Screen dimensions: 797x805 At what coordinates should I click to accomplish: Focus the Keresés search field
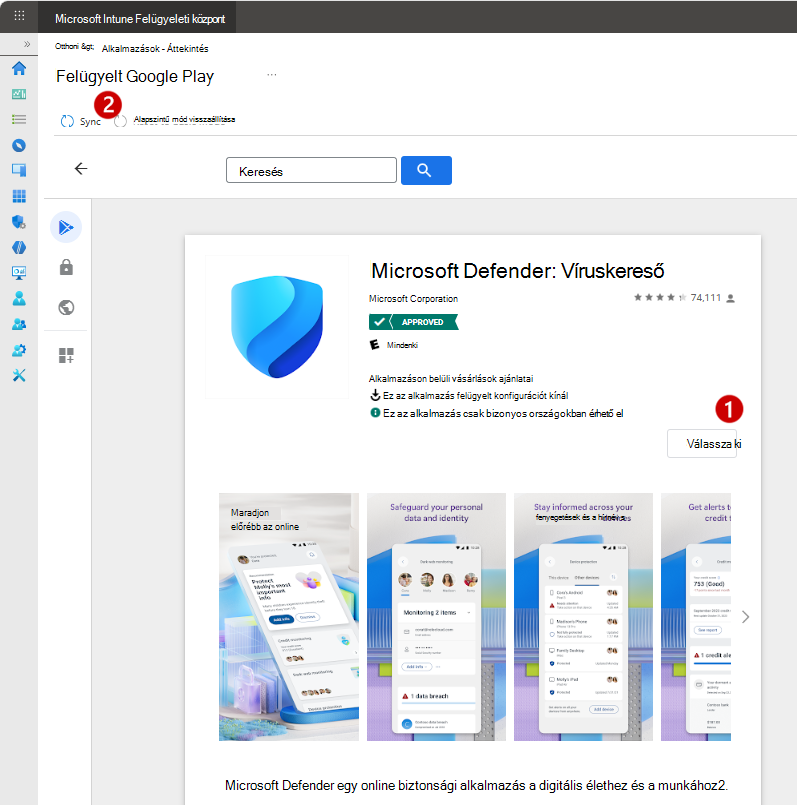(x=311, y=170)
